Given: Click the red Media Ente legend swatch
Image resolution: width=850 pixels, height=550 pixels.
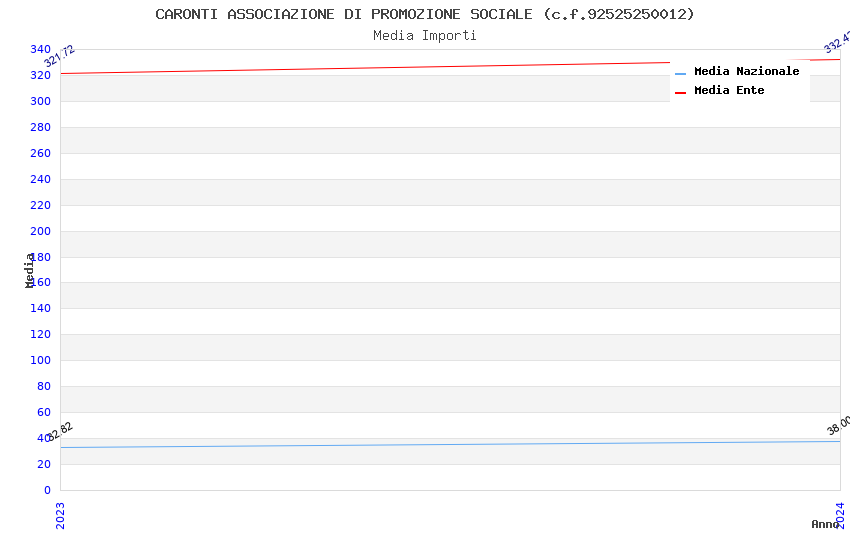Looking at the screenshot, I should (680, 93).
